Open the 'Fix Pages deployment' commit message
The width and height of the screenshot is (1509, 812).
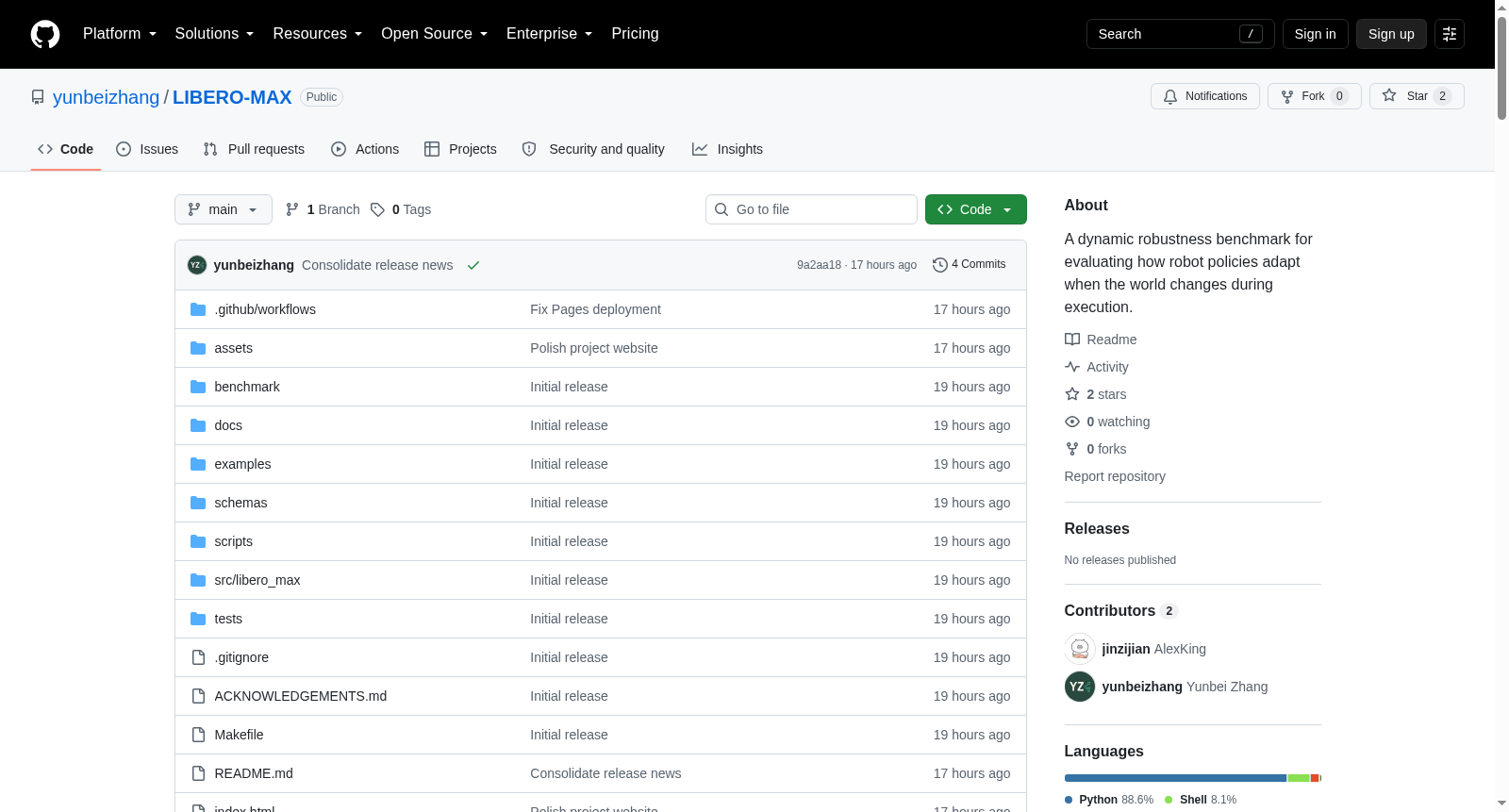[x=595, y=309]
